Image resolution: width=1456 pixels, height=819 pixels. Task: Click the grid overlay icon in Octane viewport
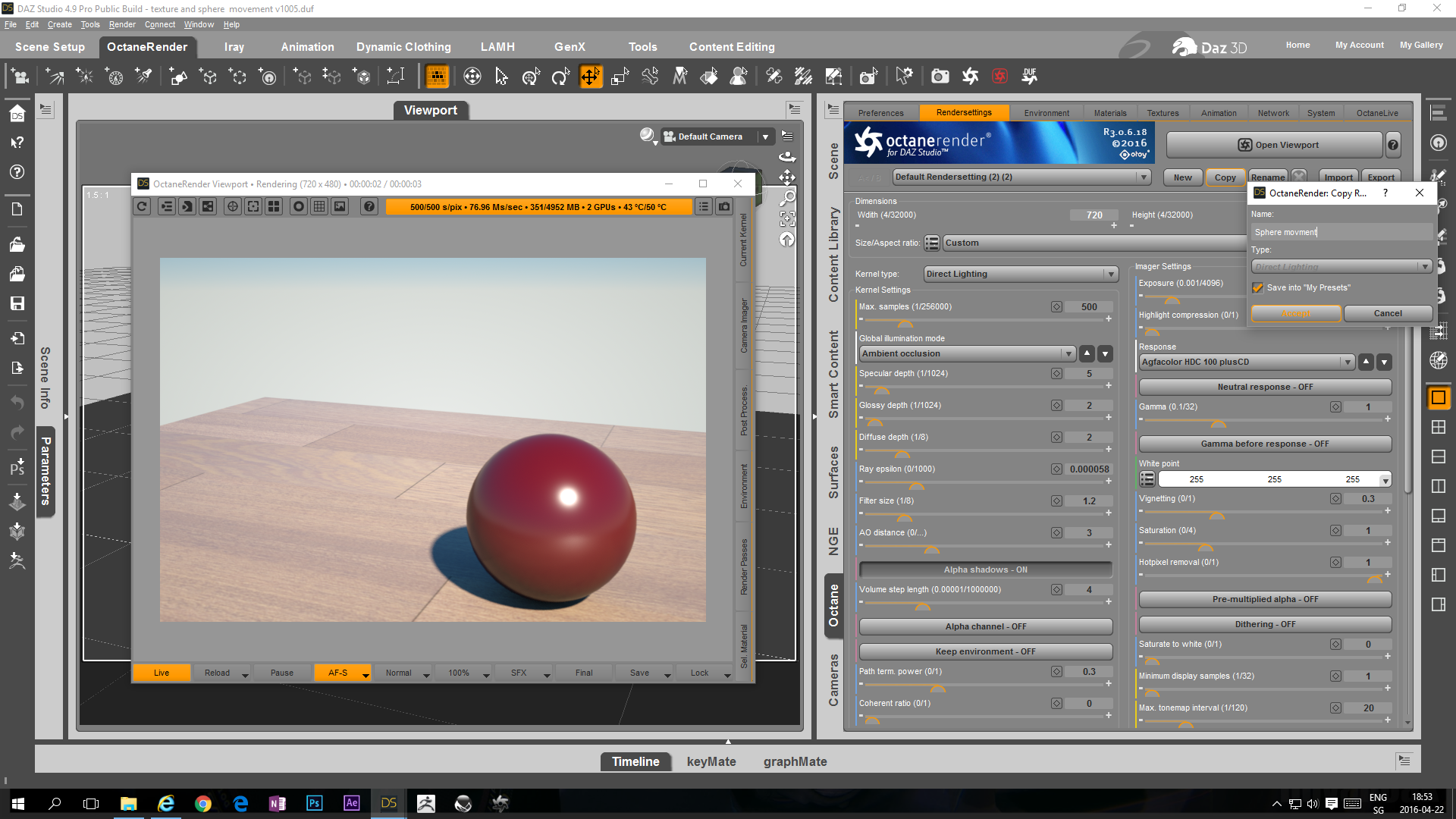point(319,206)
